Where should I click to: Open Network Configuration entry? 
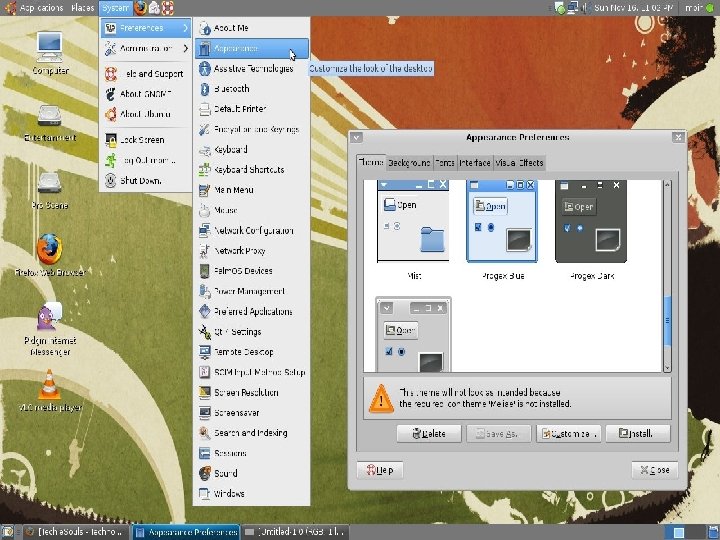[252, 231]
